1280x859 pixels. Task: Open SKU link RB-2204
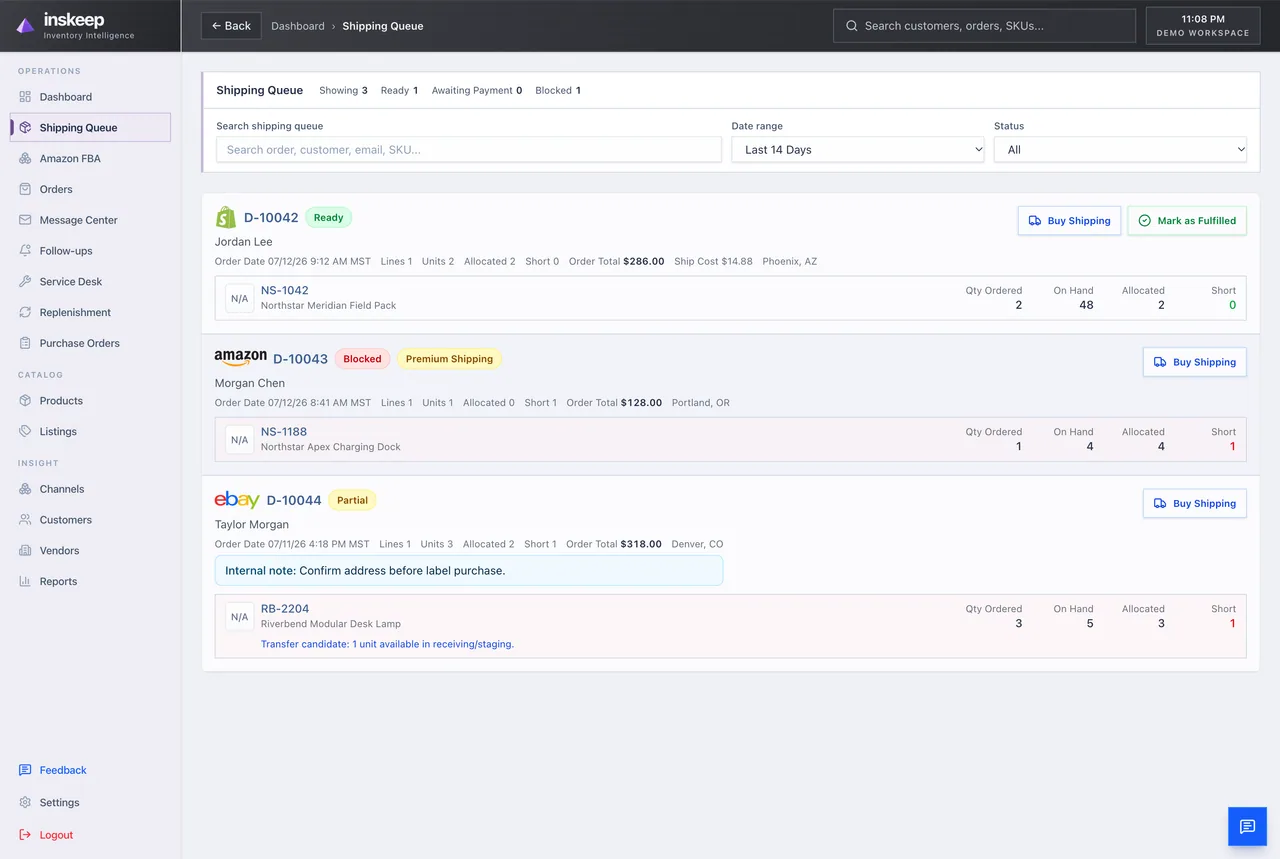tap(285, 608)
